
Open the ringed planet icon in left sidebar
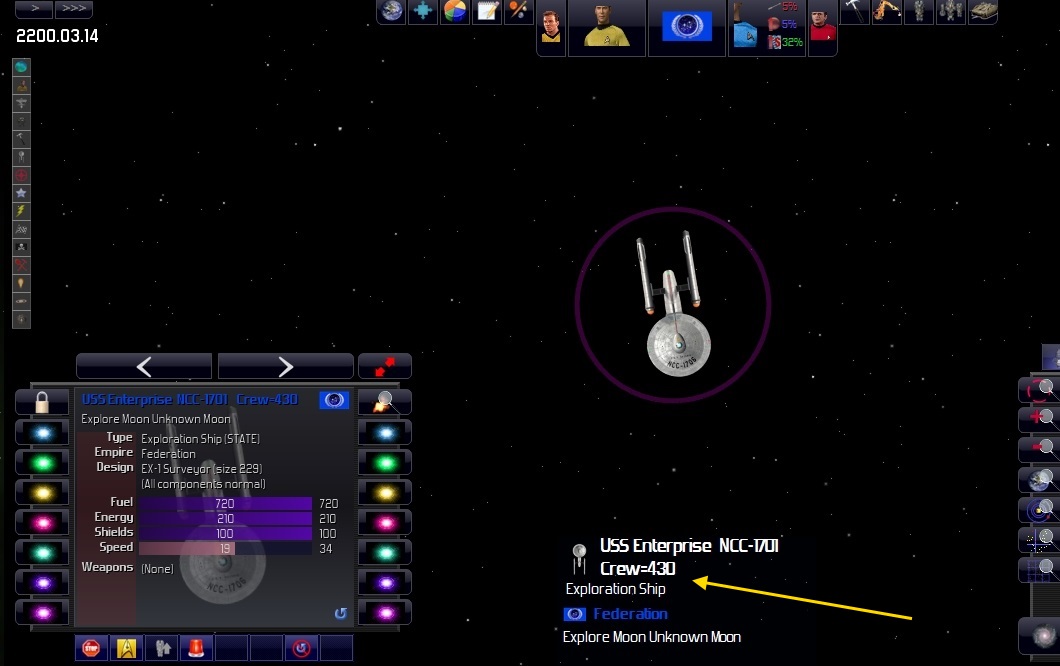pos(21,301)
